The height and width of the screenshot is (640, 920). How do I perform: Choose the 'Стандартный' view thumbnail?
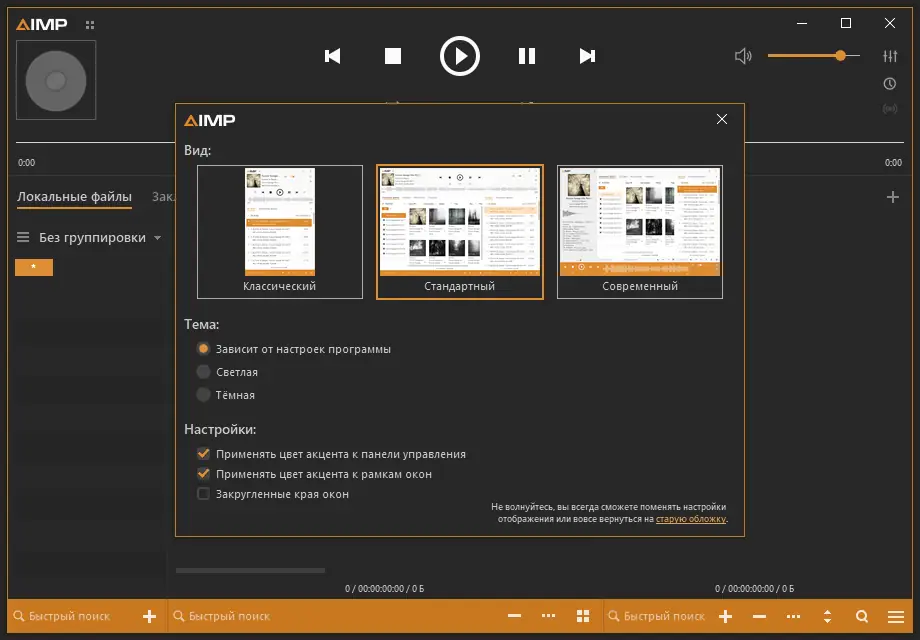click(459, 232)
